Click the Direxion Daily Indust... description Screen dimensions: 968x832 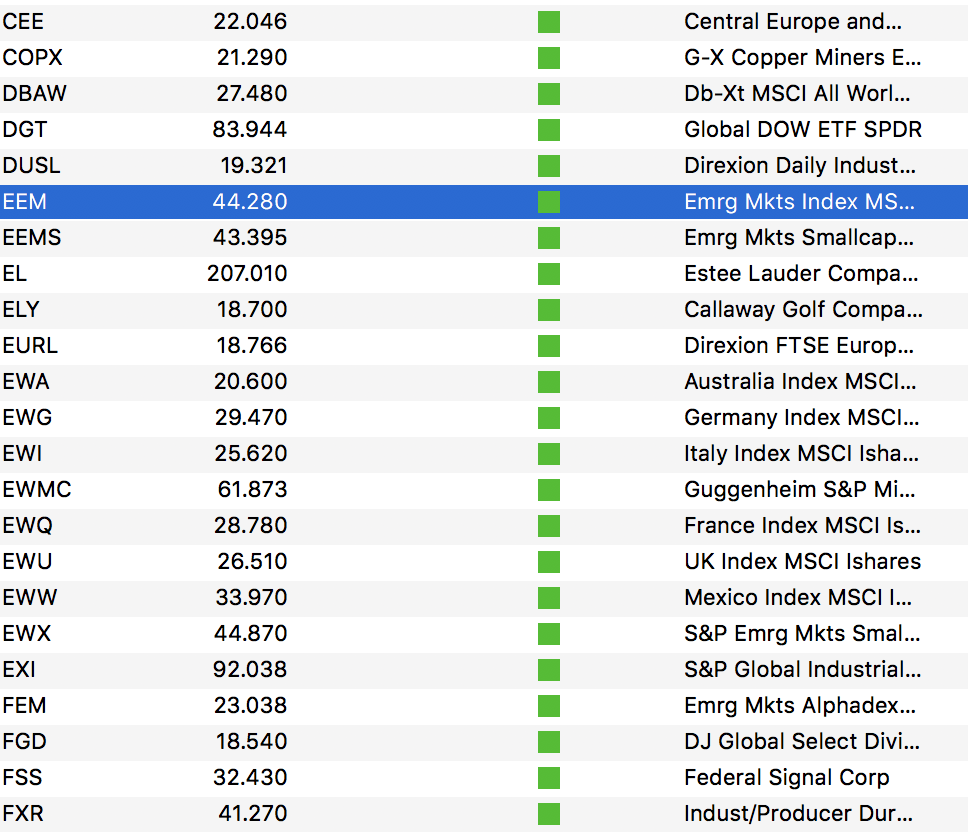799,165
